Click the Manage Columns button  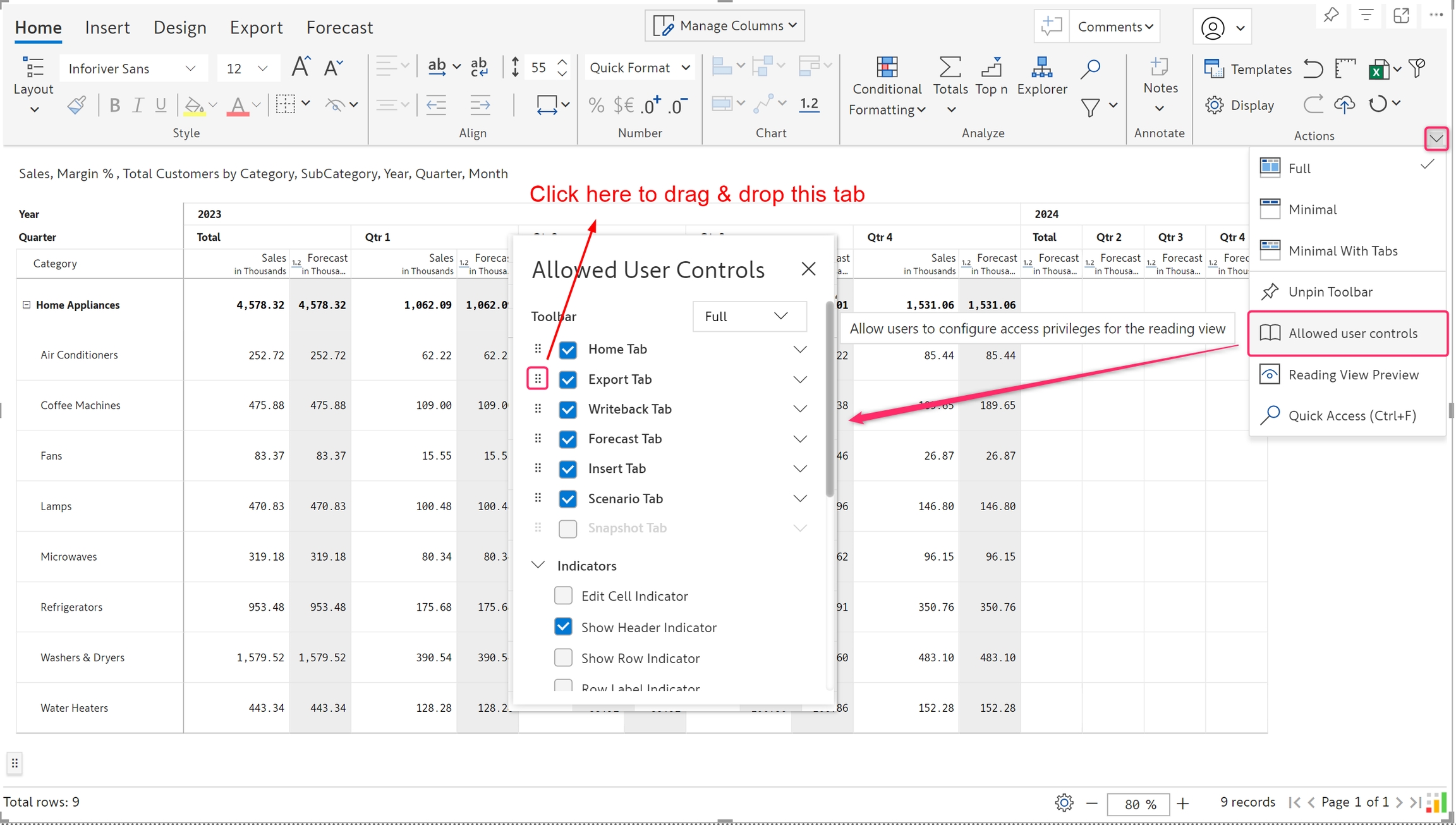pyautogui.click(x=725, y=26)
